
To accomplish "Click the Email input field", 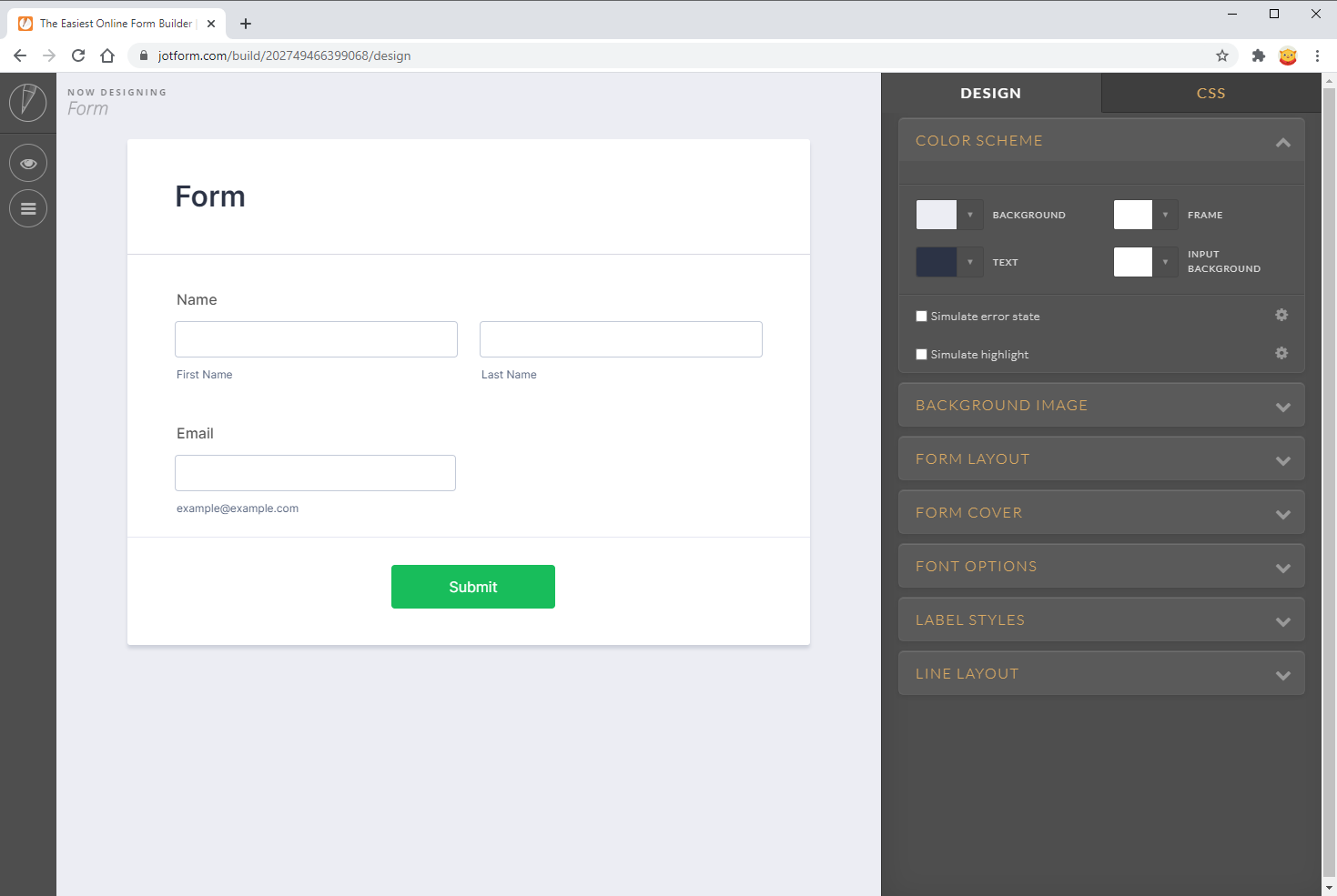I will coord(315,473).
